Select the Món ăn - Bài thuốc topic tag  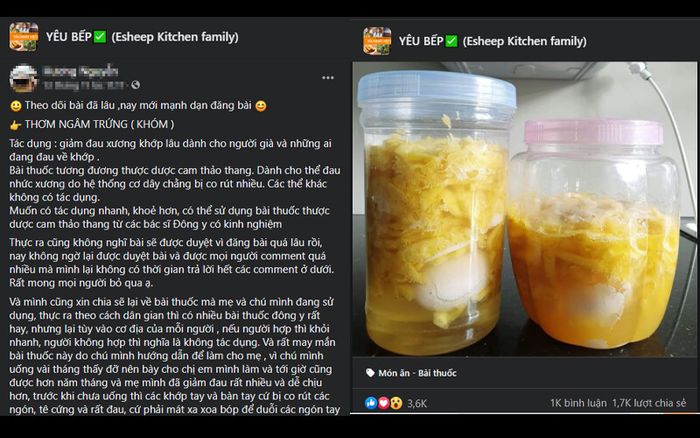pyautogui.click(x=417, y=373)
